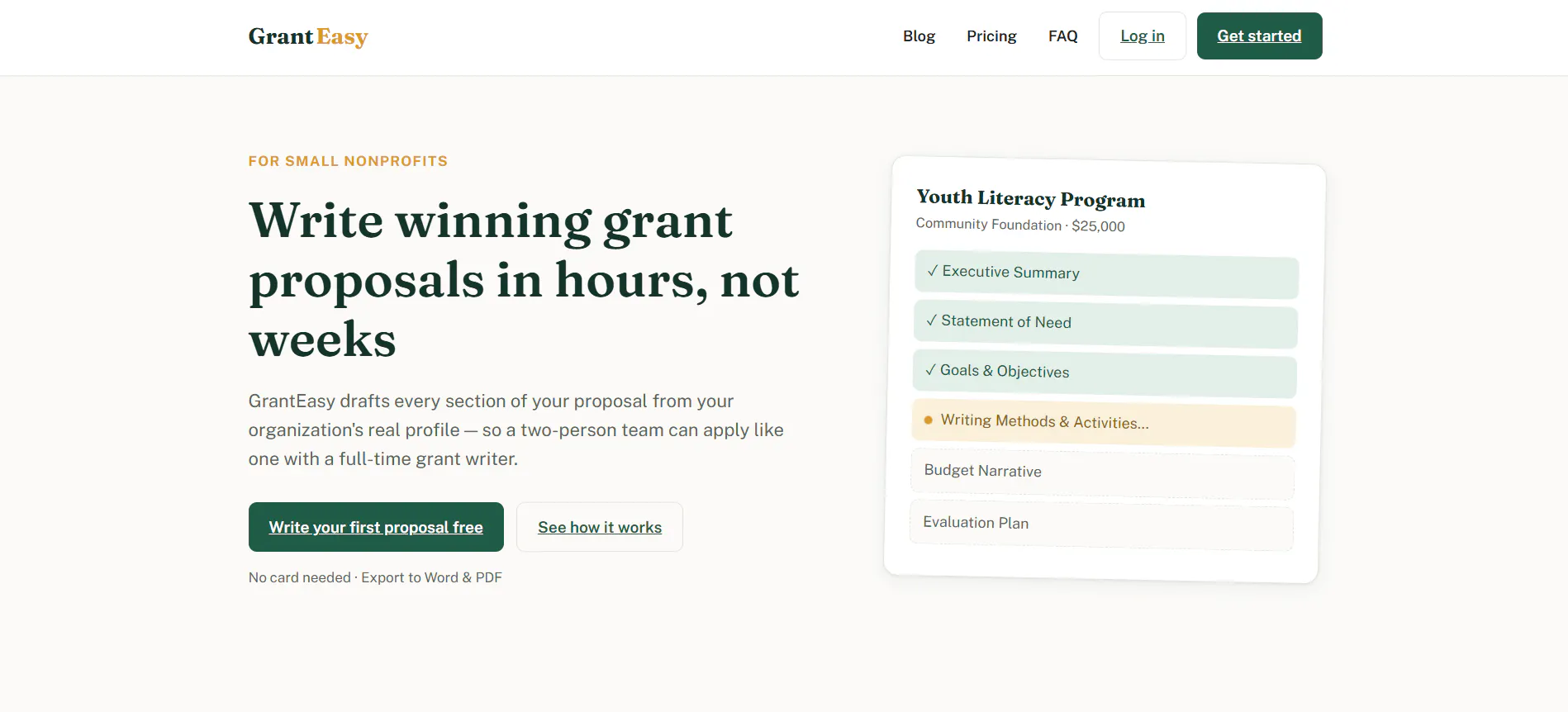Select the Statement of Need row
This screenshot has width=1568, height=712.
tap(1105, 325)
